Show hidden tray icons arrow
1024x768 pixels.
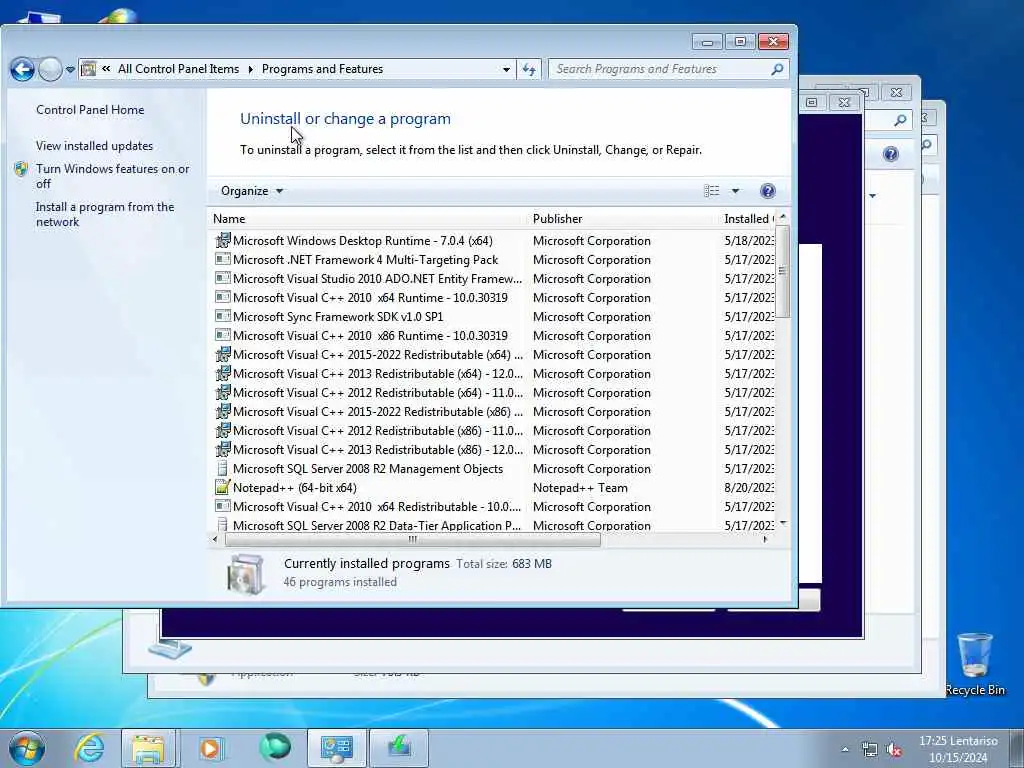pyautogui.click(x=845, y=749)
